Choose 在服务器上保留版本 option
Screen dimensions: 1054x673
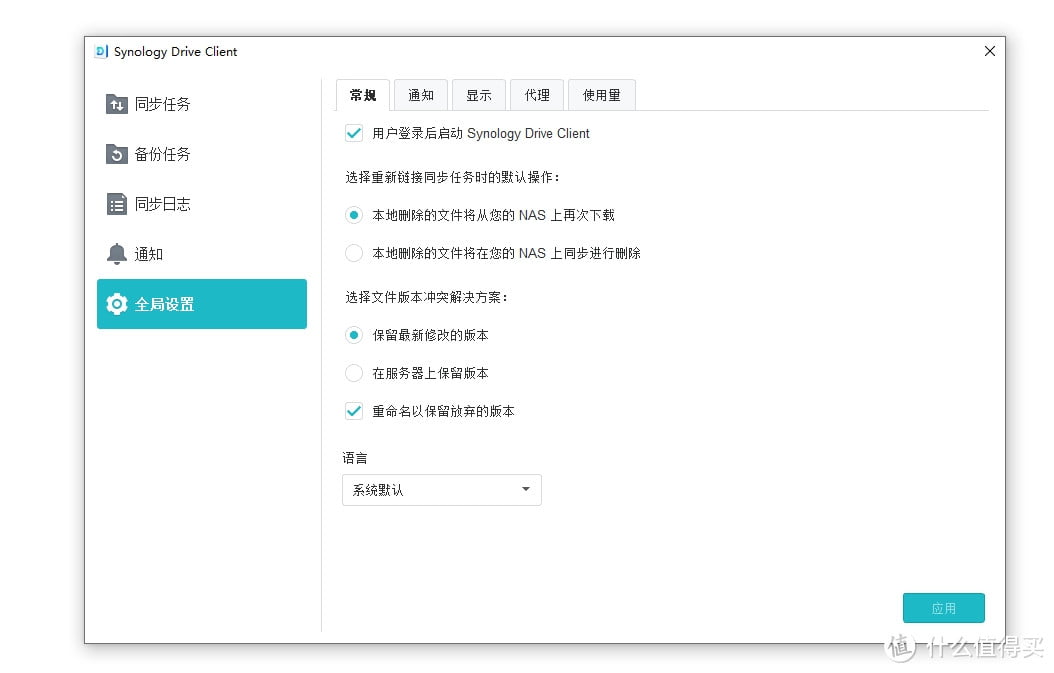(354, 372)
